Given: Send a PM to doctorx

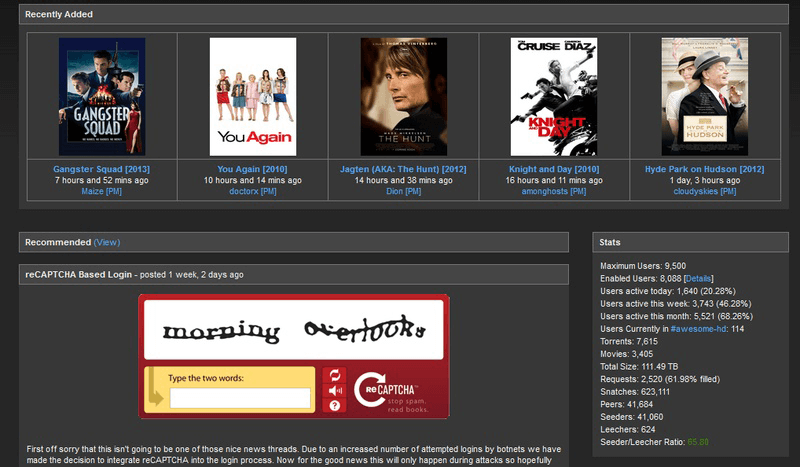Looking at the screenshot, I should tap(268, 191).
